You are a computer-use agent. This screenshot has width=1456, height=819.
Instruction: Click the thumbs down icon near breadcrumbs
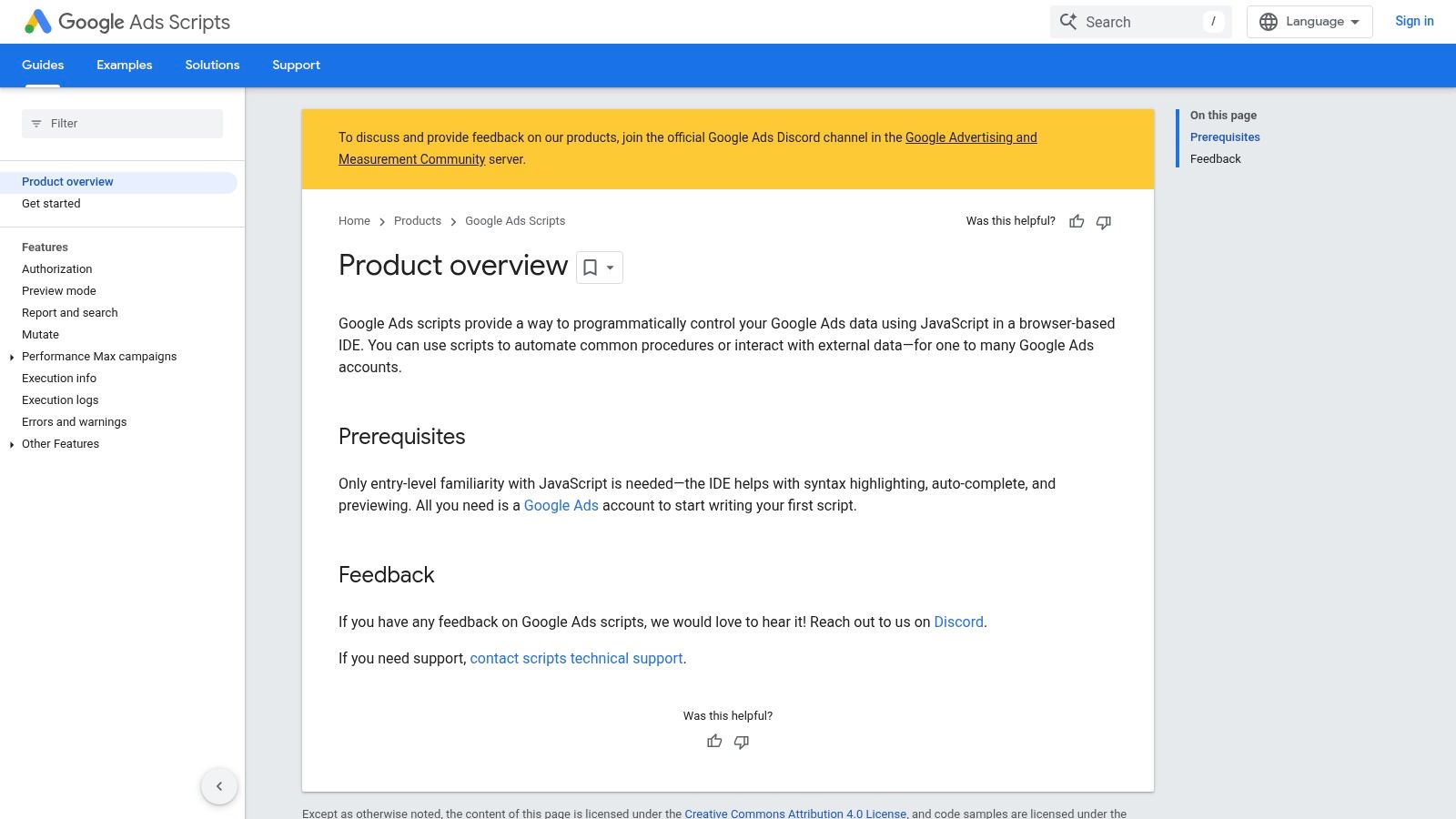pos(1104,221)
